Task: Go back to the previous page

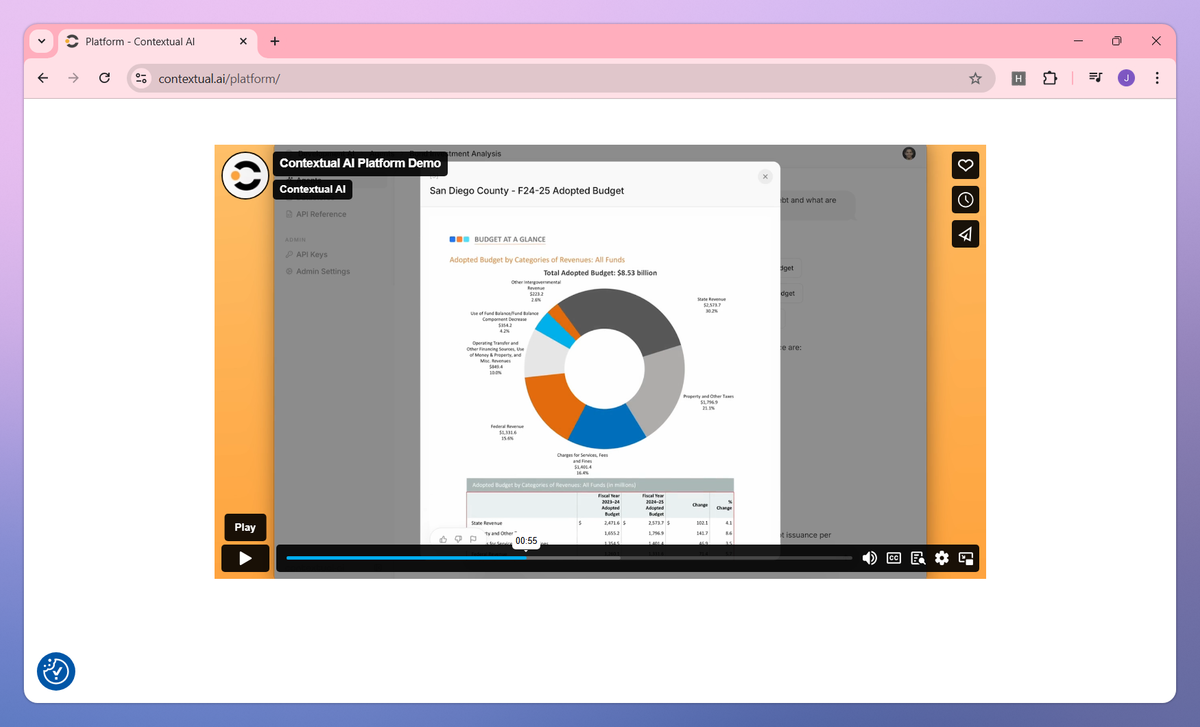Action: coord(42,78)
